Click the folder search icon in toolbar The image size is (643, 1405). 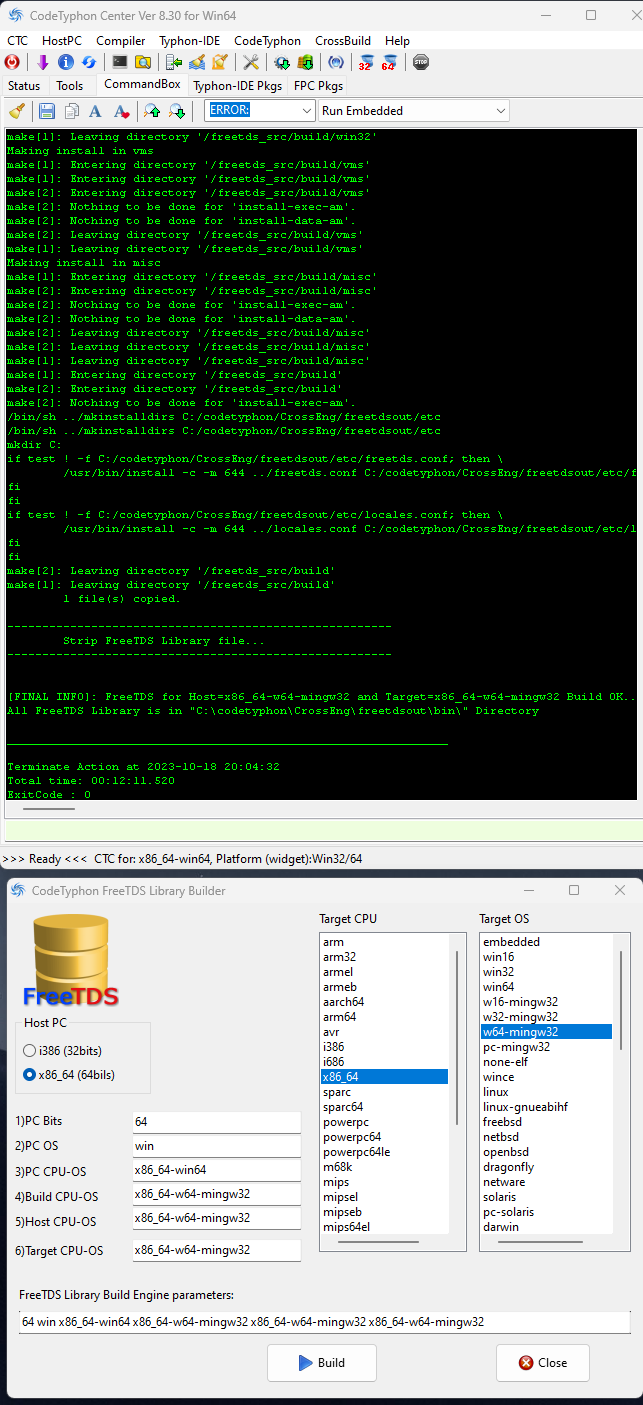tap(143, 62)
